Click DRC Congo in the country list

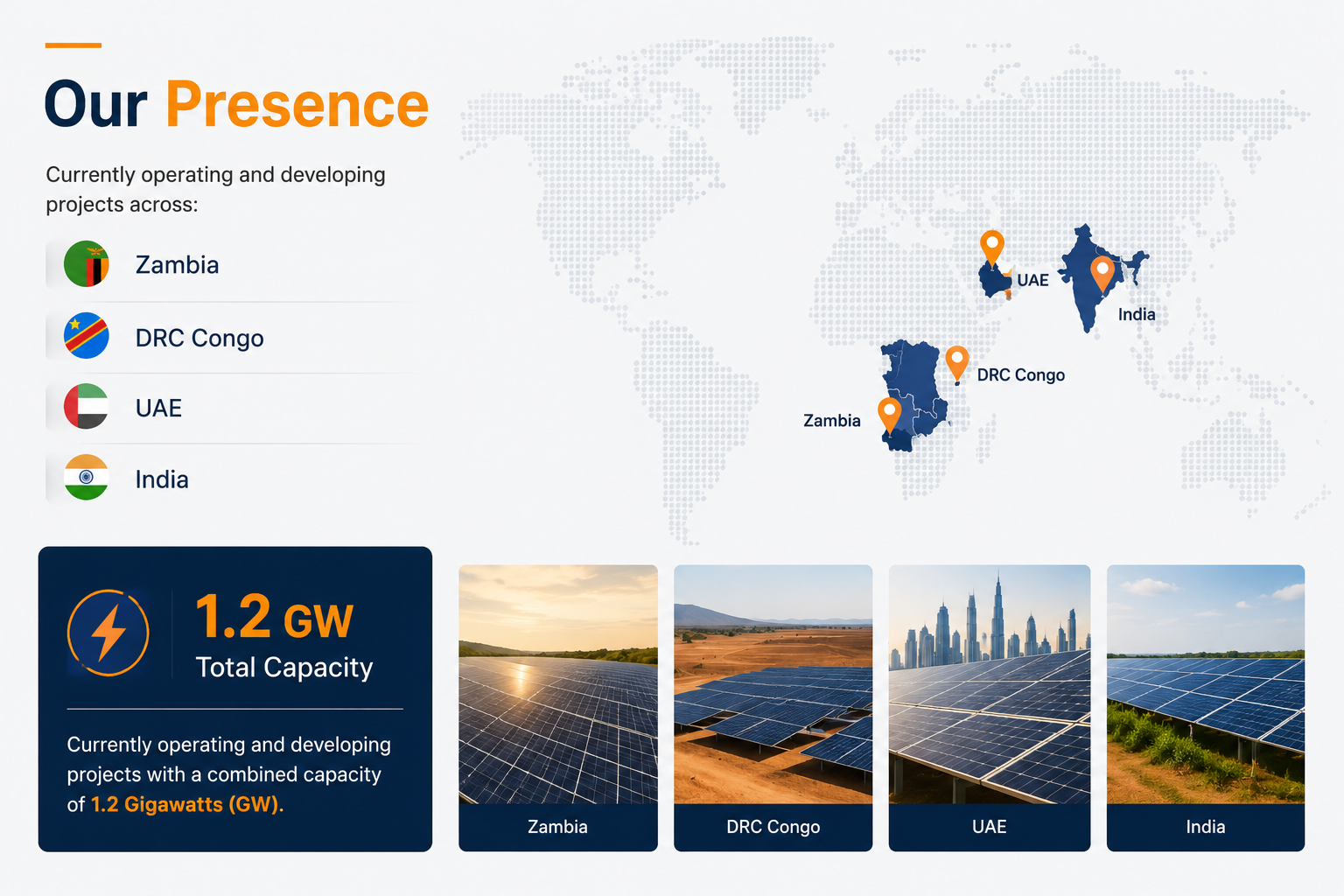[199, 338]
